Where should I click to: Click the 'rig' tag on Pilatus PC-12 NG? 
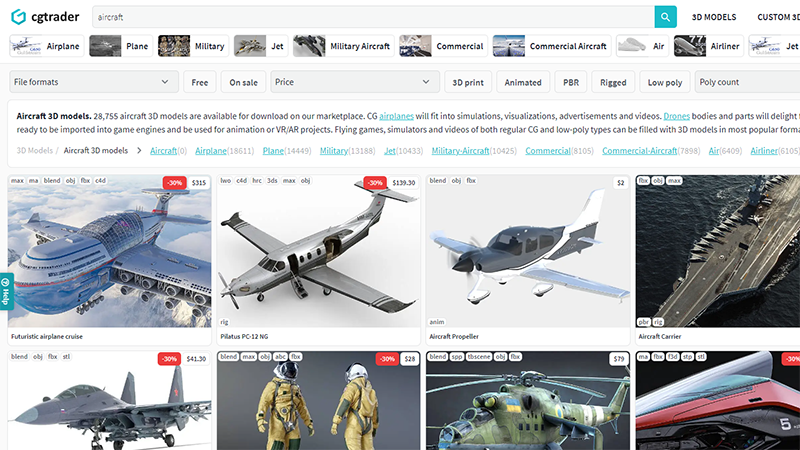pos(224,322)
